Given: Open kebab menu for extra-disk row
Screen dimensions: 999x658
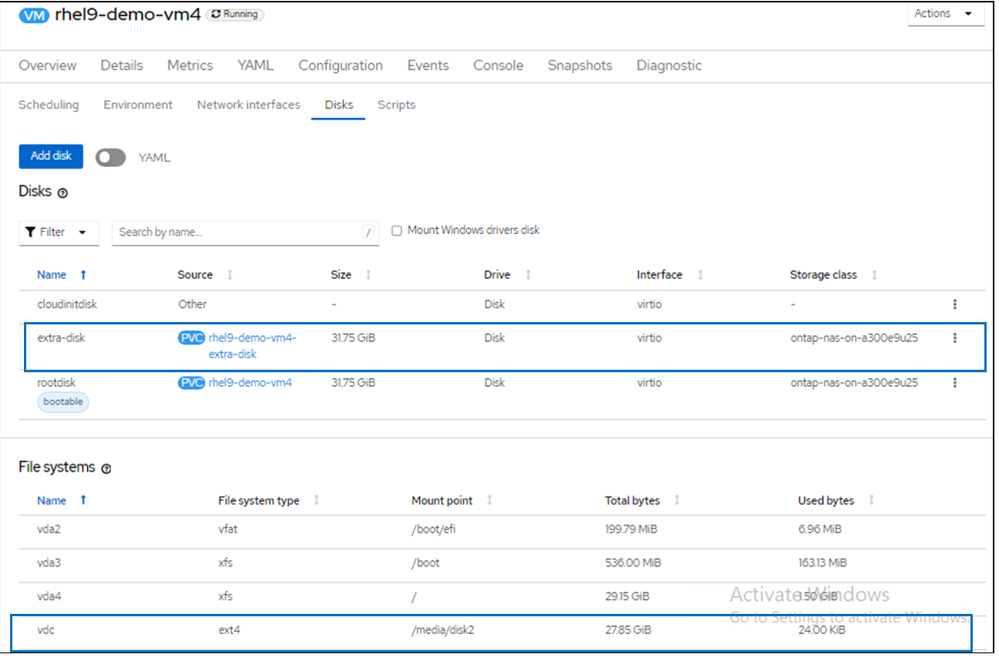Looking at the screenshot, I should coord(954,338).
